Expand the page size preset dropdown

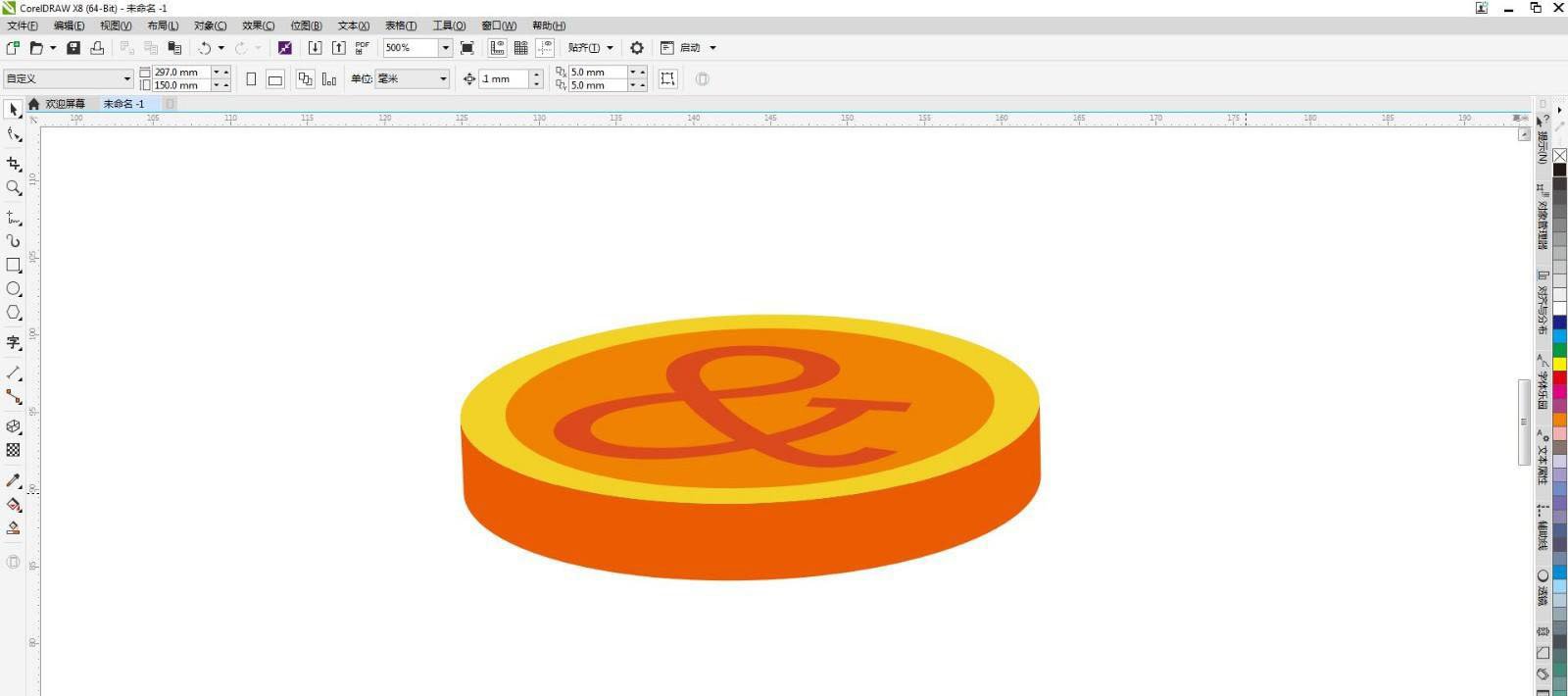click(x=126, y=79)
